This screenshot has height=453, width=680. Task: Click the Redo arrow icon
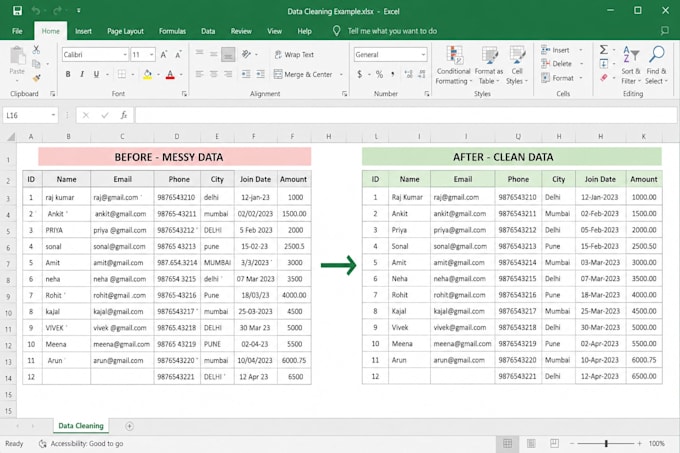57,10
